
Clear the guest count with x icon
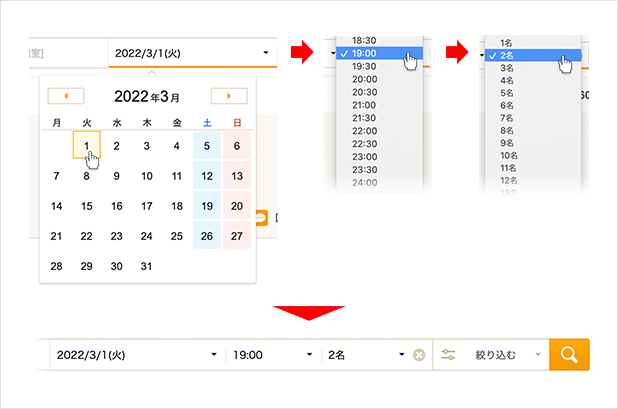pos(419,355)
